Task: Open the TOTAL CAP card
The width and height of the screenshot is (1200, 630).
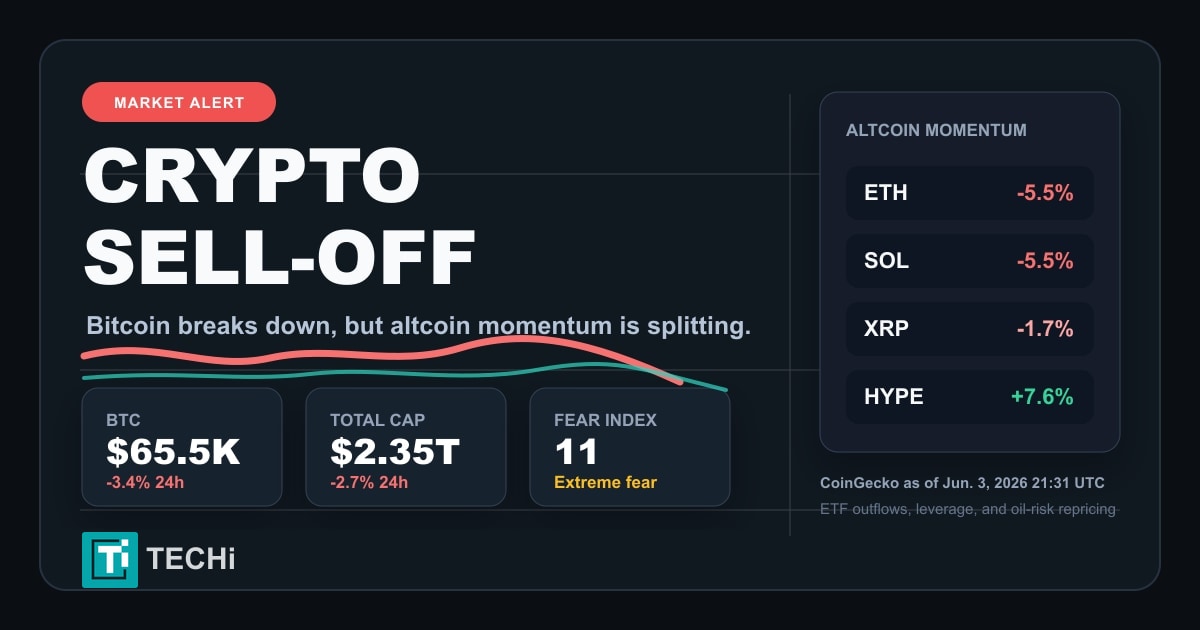Action: tap(406, 447)
